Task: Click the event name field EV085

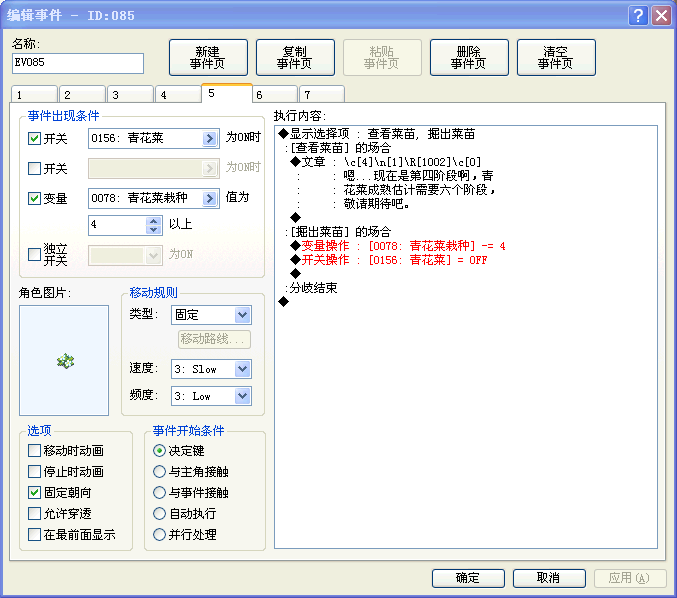Action: point(78,63)
